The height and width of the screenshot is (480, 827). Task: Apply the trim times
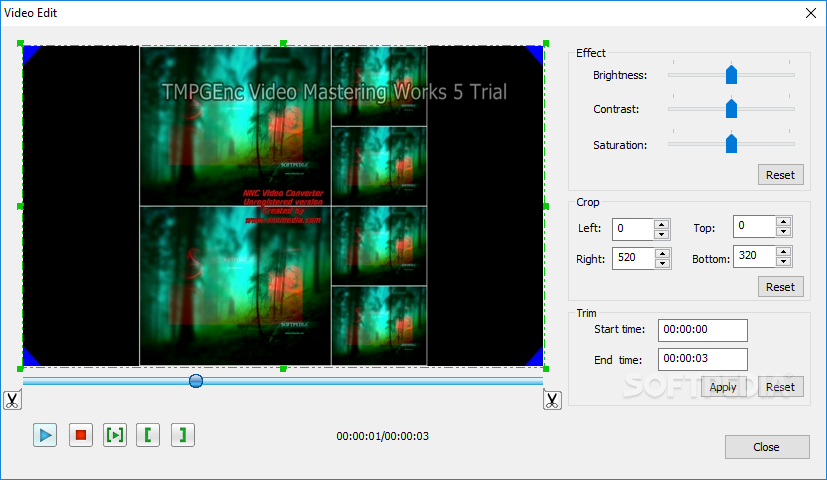(723, 387)
